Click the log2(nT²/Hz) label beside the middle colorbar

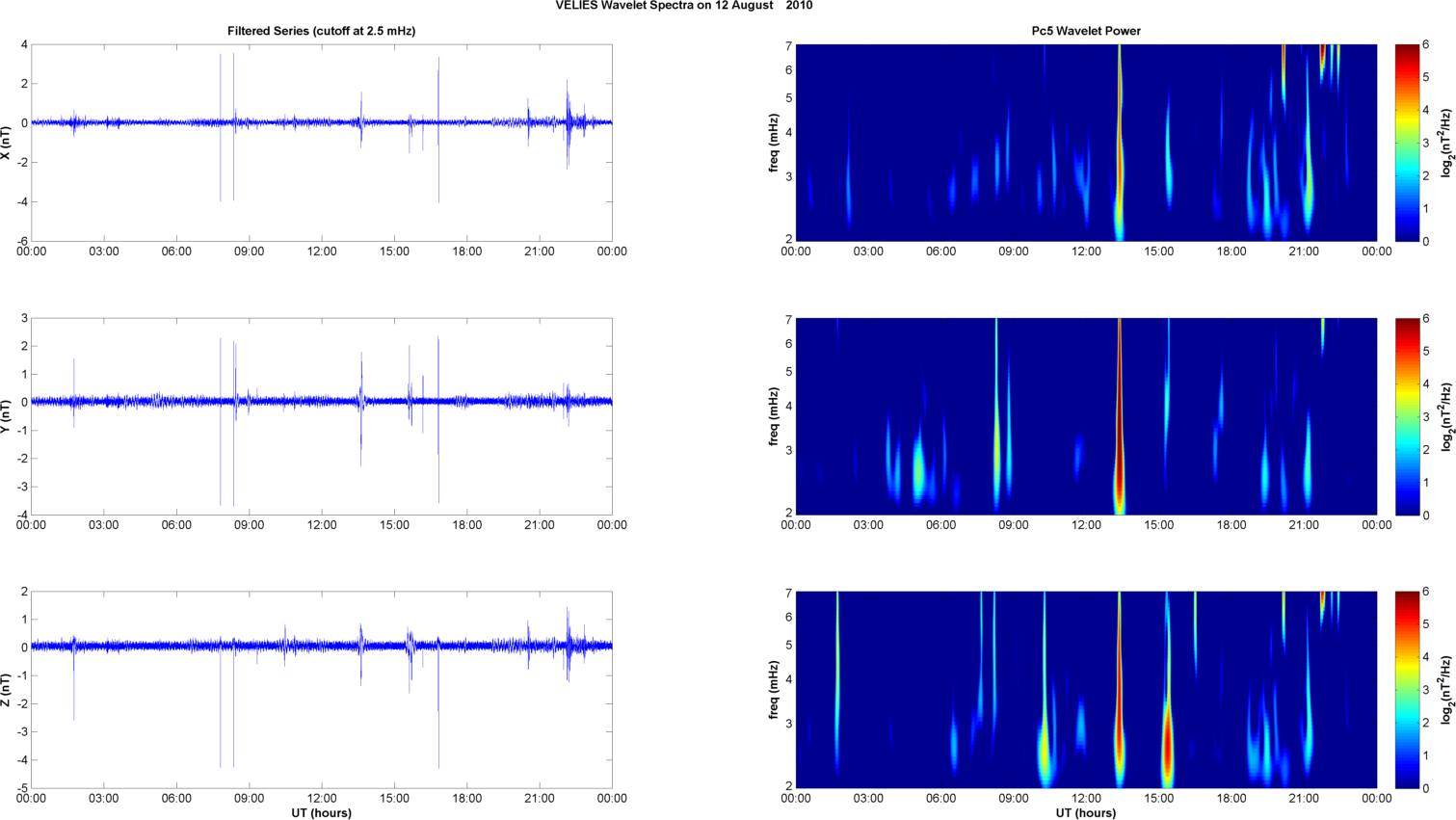[1447, 416]
